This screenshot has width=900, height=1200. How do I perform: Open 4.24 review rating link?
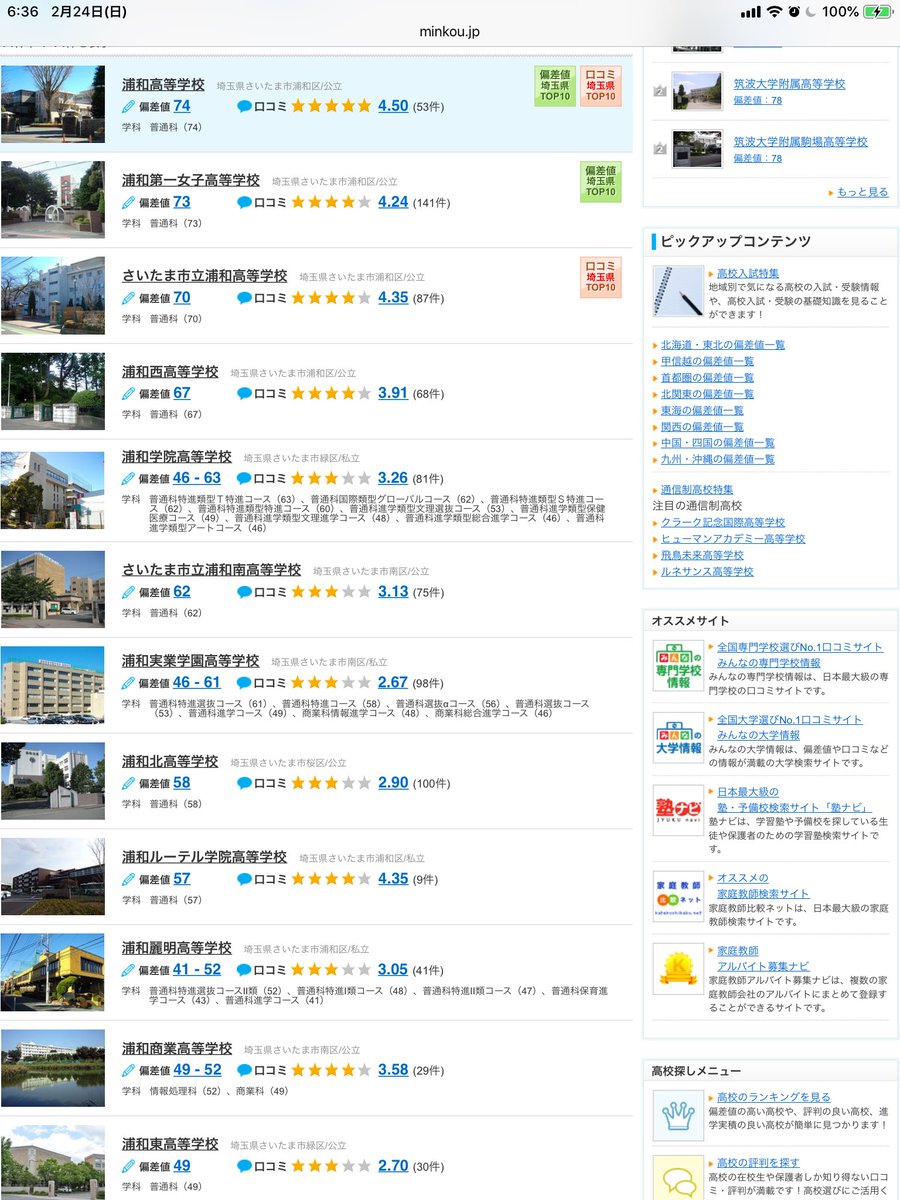coord(393,201)
